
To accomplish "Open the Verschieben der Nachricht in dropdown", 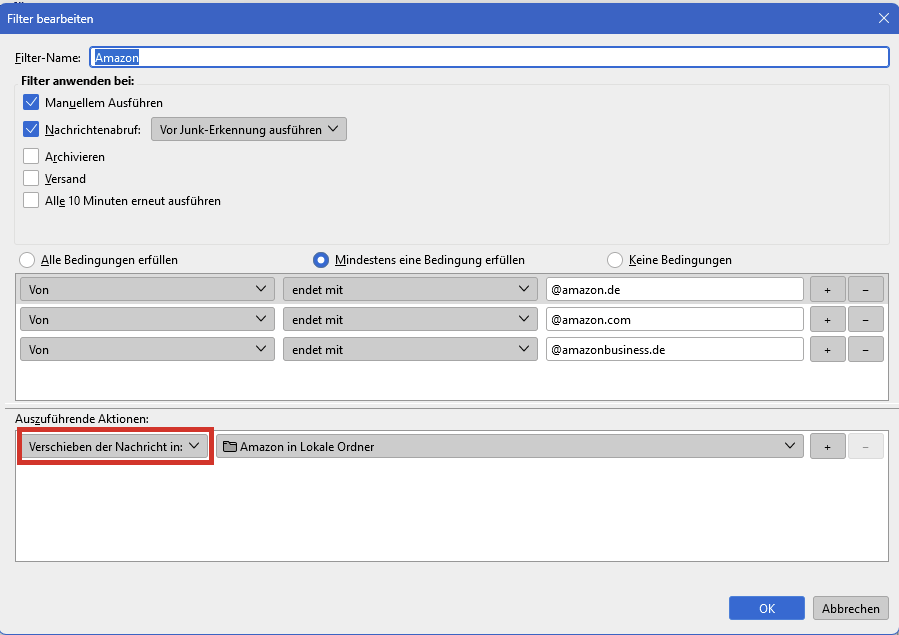I will (115, 446).
